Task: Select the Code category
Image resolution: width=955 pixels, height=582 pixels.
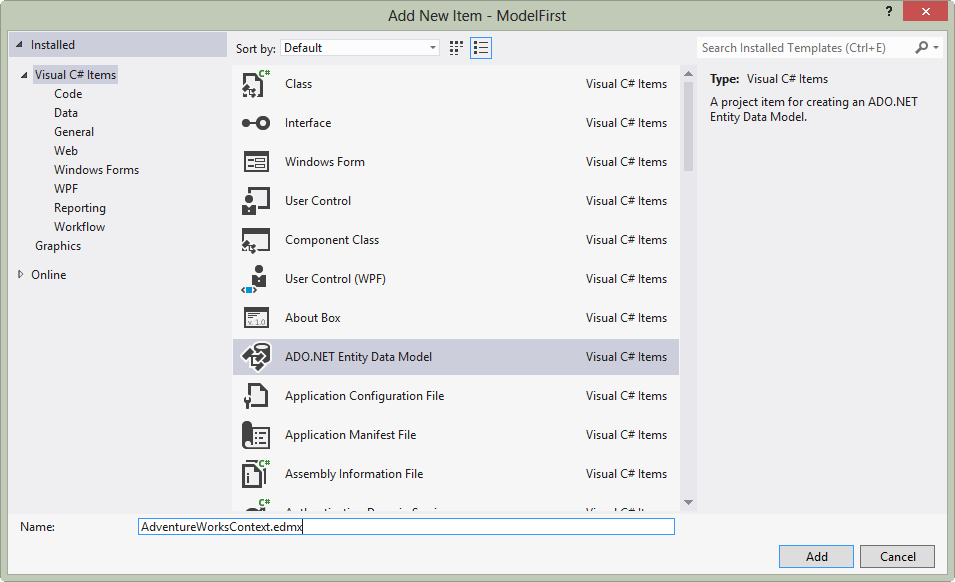Action: 68,94
